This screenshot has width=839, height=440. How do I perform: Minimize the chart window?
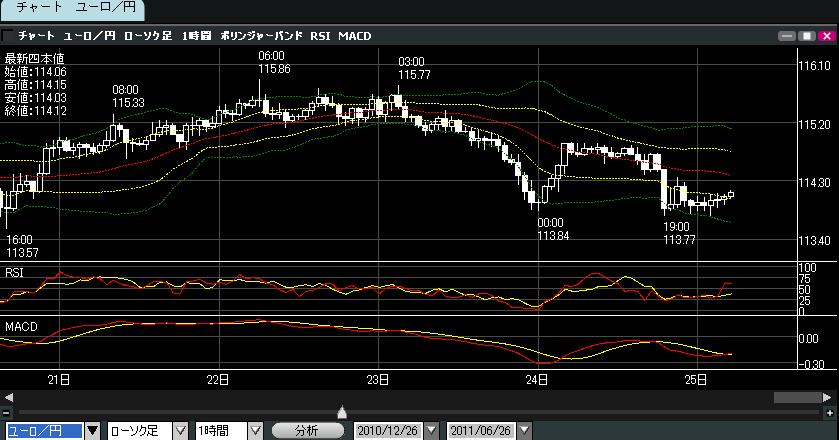pos(787,36)
